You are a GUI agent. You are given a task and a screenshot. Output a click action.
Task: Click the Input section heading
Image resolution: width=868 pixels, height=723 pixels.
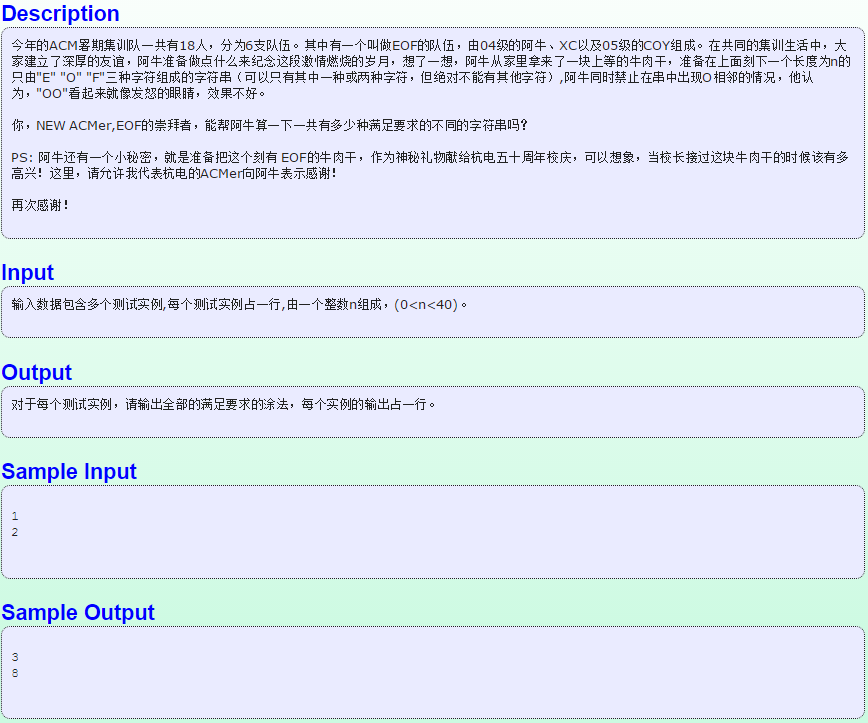pyautogui.click(x=28, y=272)
